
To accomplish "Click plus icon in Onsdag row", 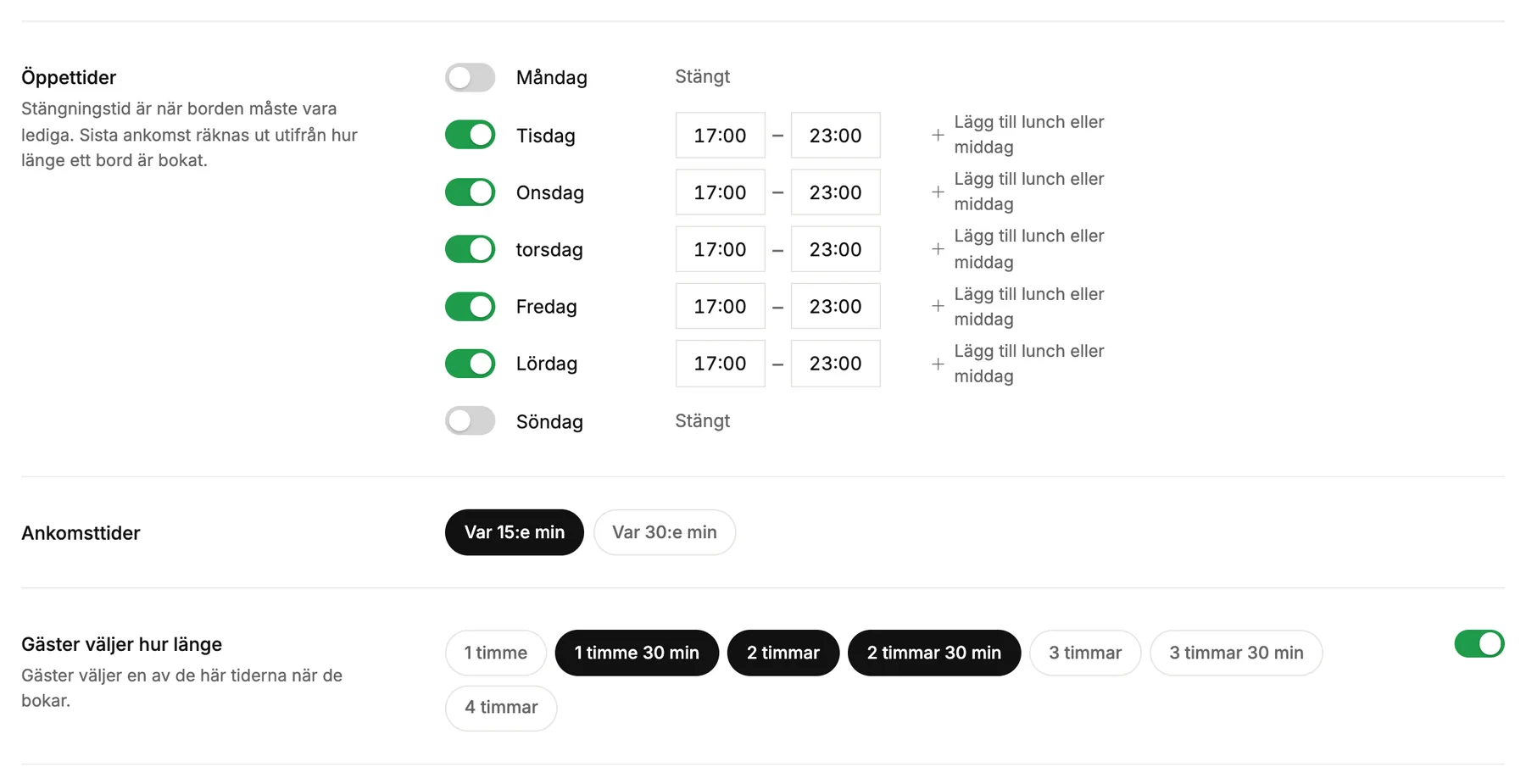I will click(x=938, y=192).
